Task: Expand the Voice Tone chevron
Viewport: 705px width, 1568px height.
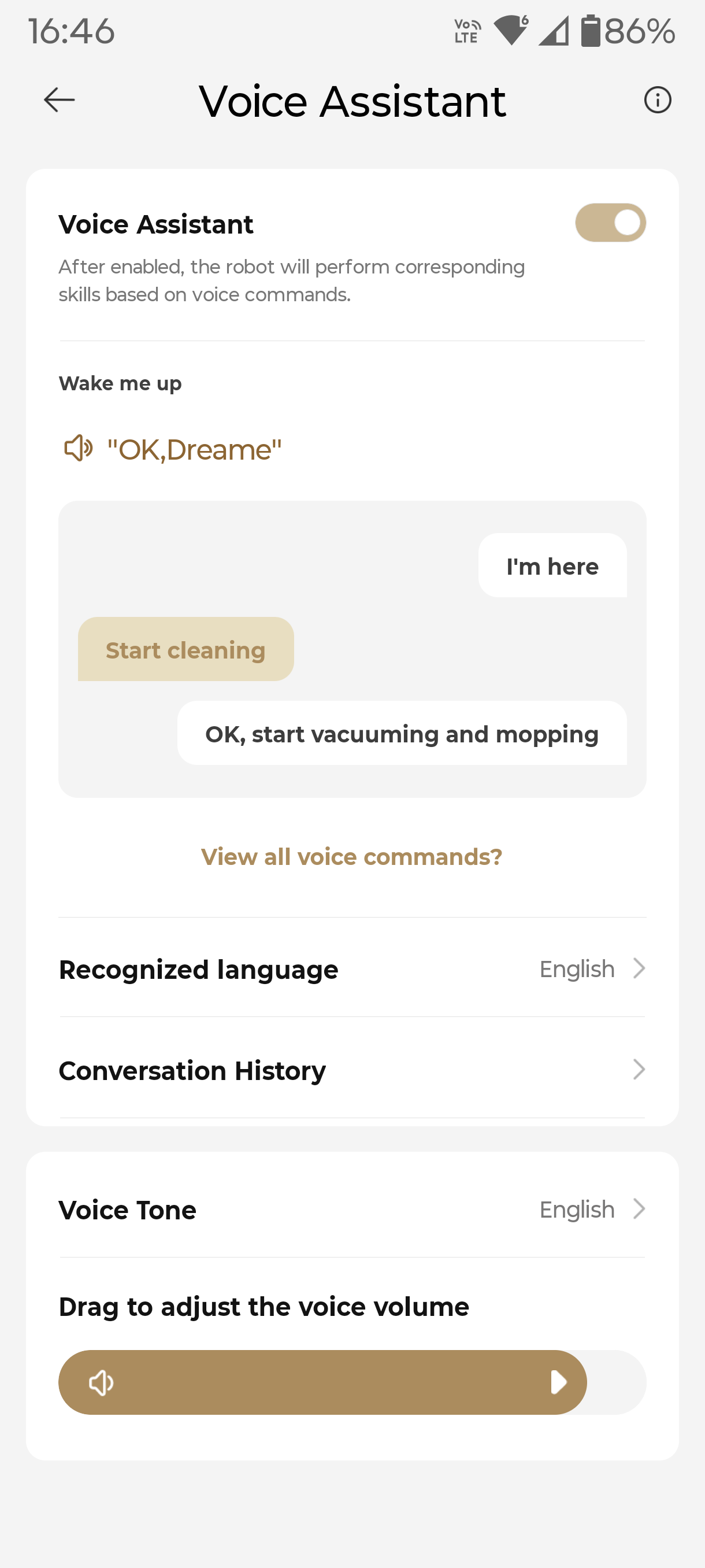Action: coord(638,1209)
